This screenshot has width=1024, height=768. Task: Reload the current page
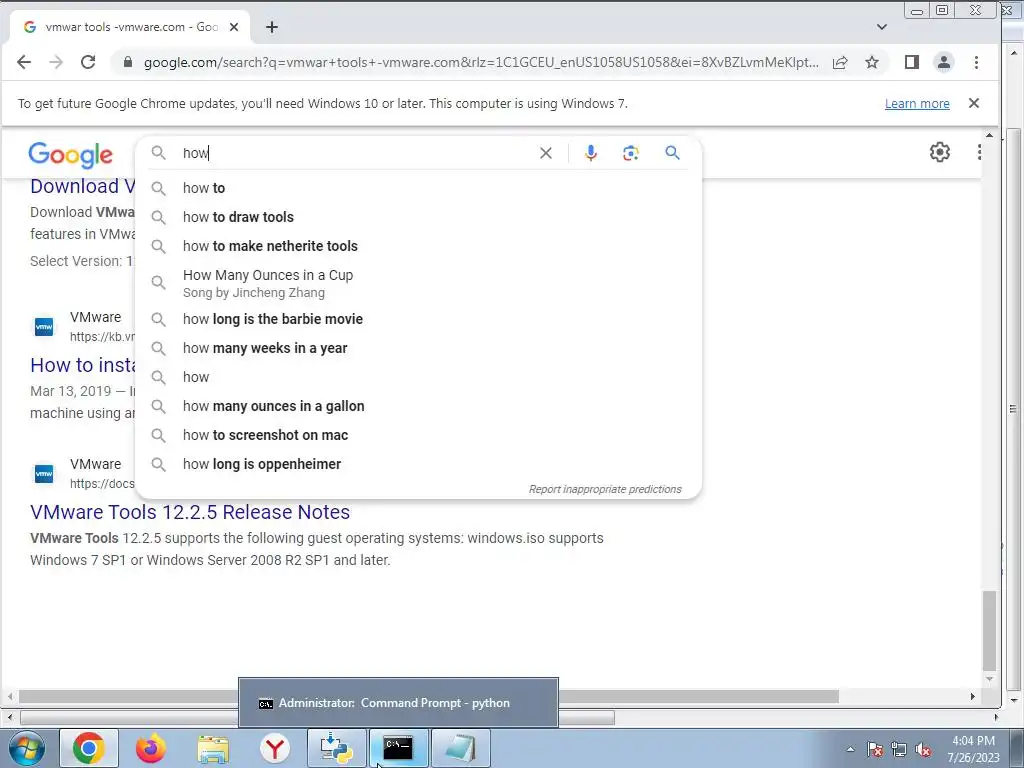pos(88,62)
